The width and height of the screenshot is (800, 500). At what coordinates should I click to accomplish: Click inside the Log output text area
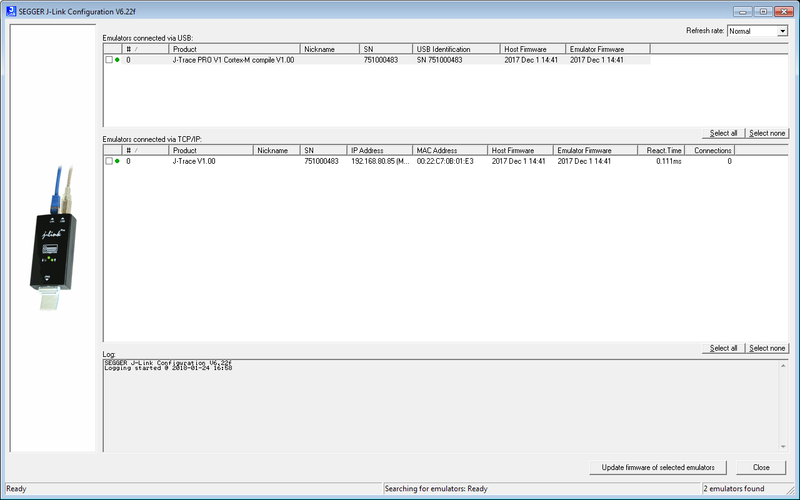pyautogui.click(x=441, y=406)
